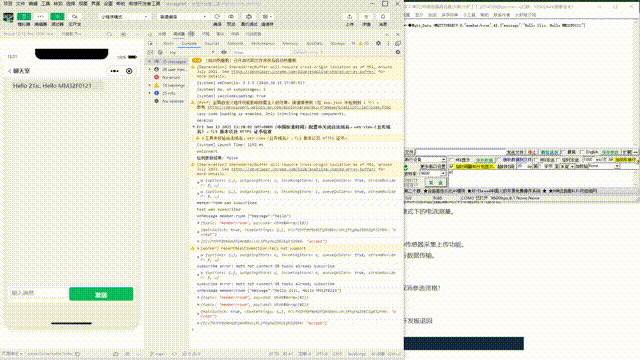Click the 消息 notification bell icon

click(x=383, y=17)
